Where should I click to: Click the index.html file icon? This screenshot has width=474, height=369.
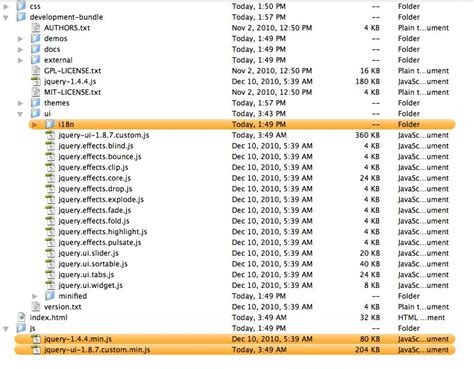pyautogui.click(x=21, y=317)
